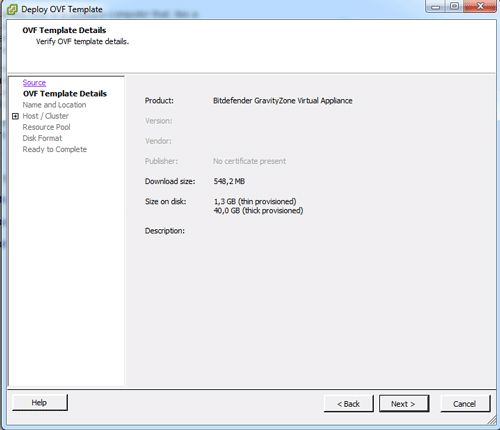500x430 pixels.
Task: Click the 1,3 GB (thin provisioned) value
Action: 255,201
